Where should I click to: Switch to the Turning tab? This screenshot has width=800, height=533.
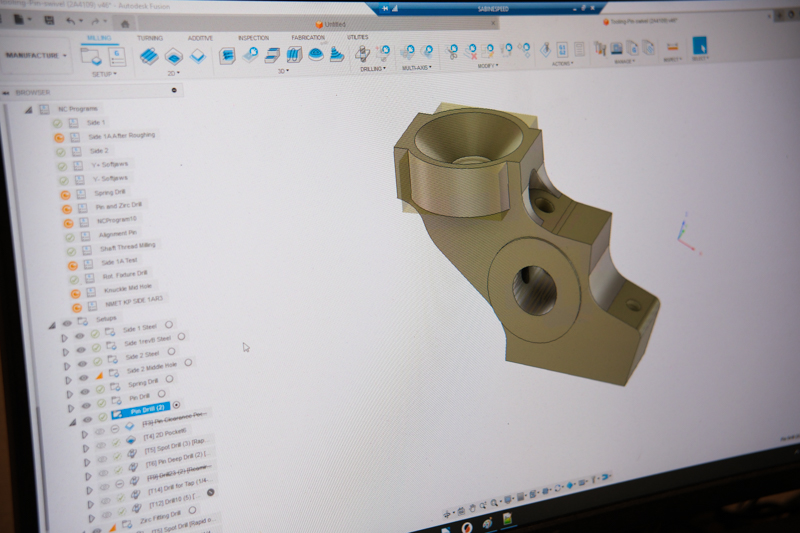[150, 38]
